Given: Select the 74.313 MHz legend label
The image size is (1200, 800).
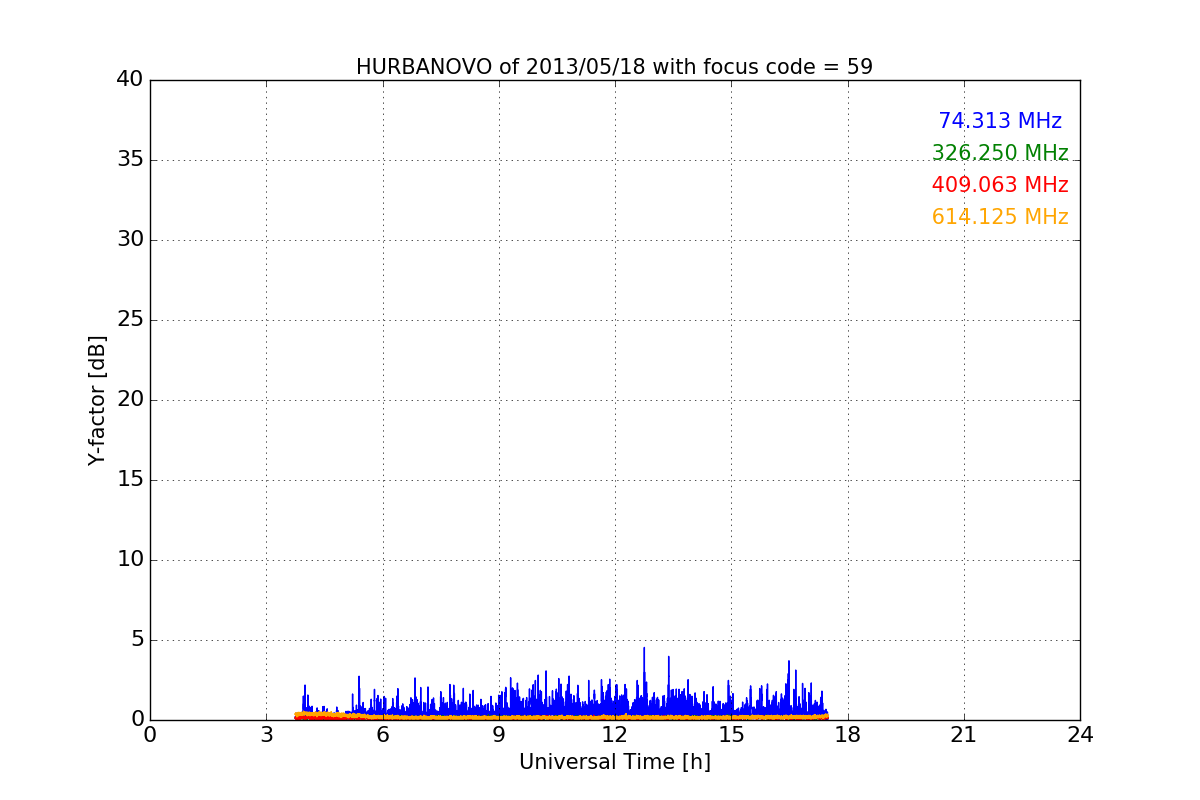Looking at the screenshot, I should [x=1000, y=121].
